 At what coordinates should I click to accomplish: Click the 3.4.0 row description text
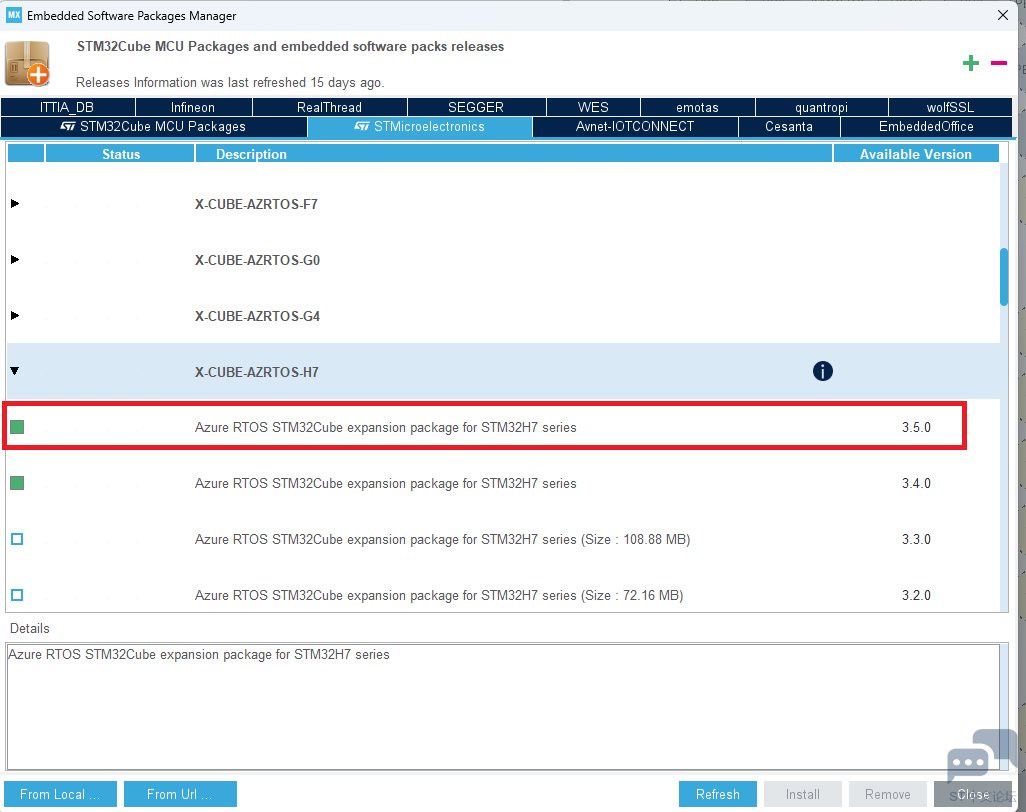[x=385, y=483]
